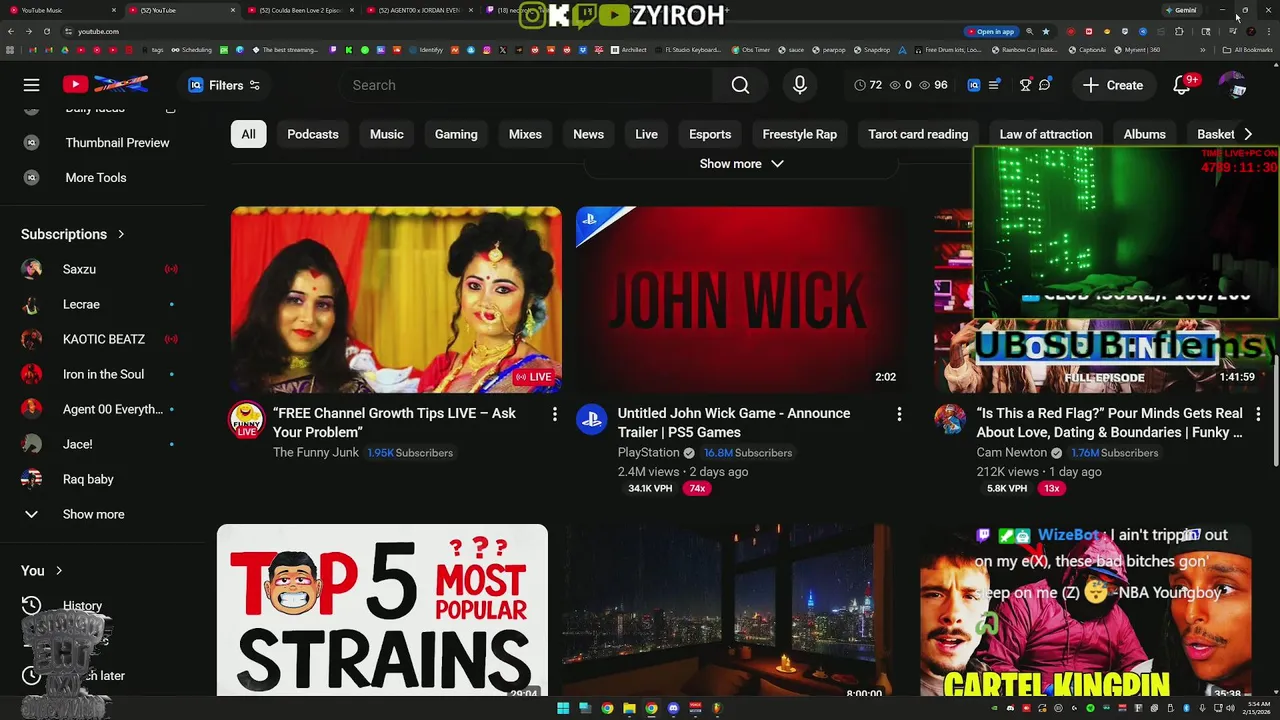1280x720 pixels.
Task: Expand the Show more section
Action: pos(741,164)
